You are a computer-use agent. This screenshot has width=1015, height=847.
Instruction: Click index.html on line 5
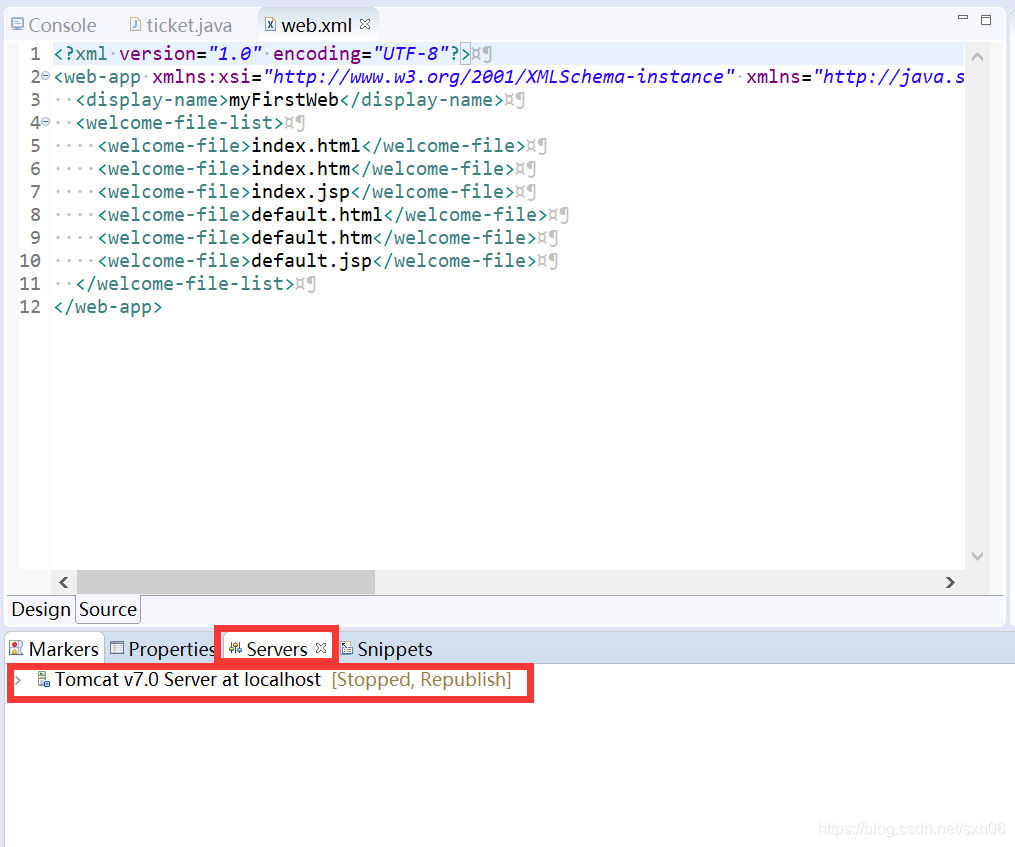(x=306, y=146)
